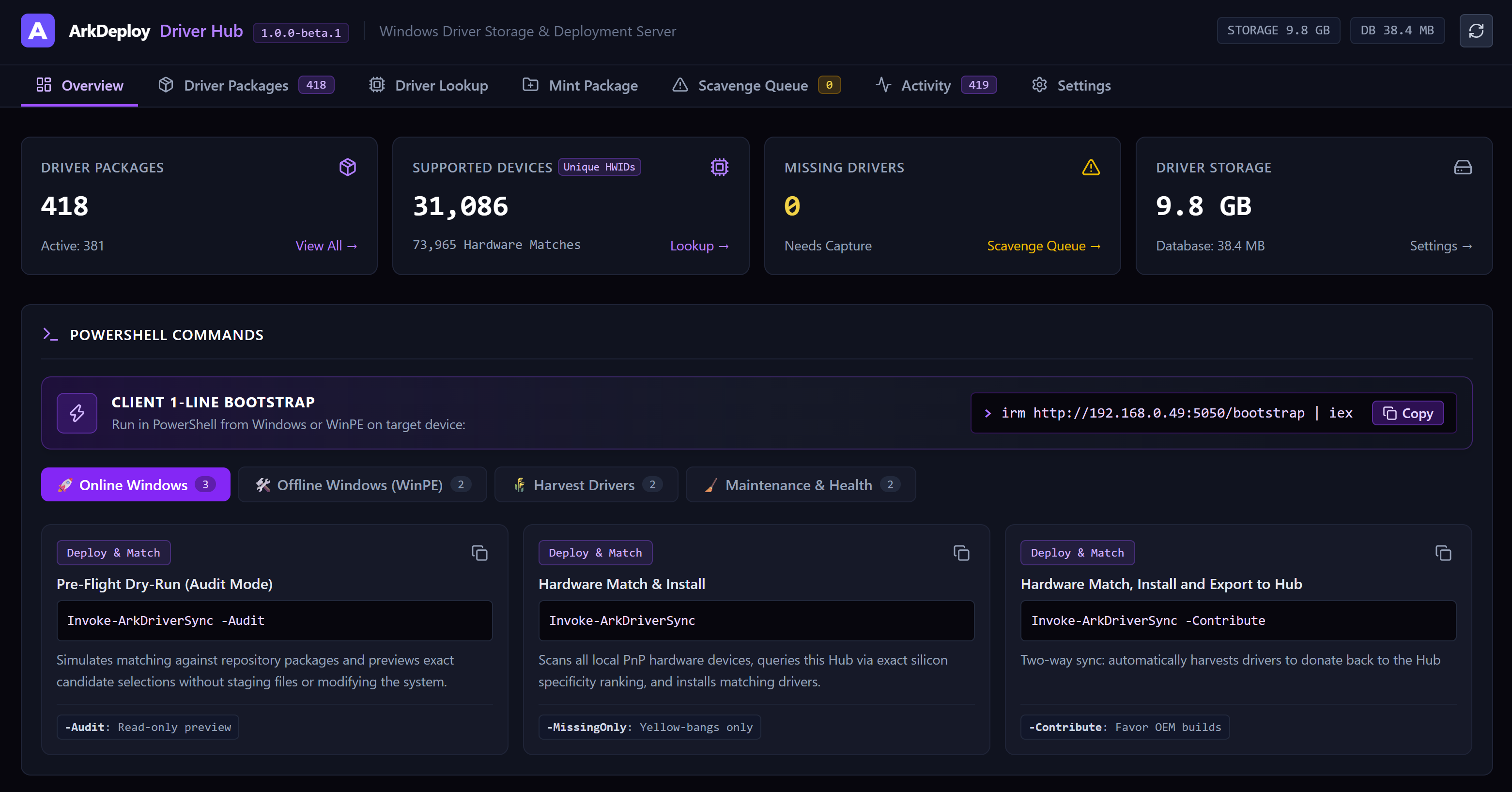This screenshot has height=792, width=1512.
Task: Open the Overview tab
Action: point(79,86)
